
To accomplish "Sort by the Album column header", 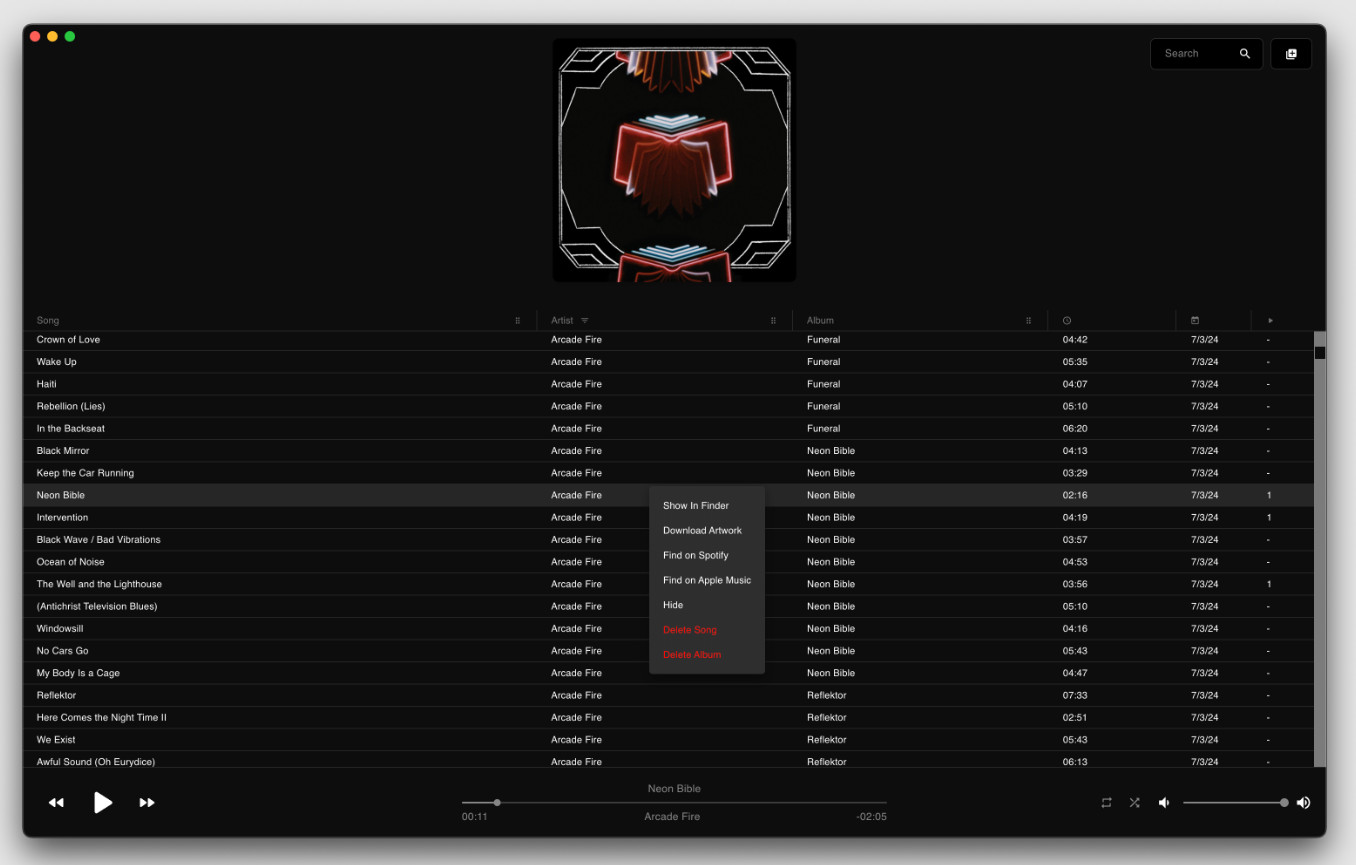I will click(820, 321).
